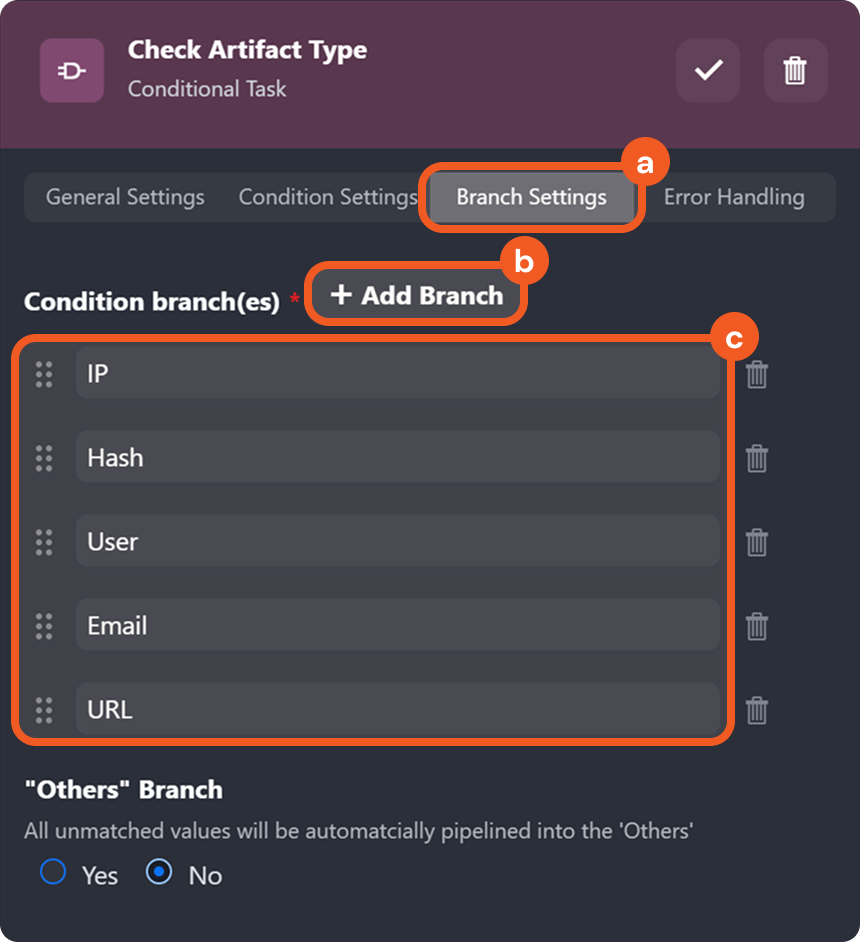
Task: Click drag handle of the Email branch
Action: (44, 627)
